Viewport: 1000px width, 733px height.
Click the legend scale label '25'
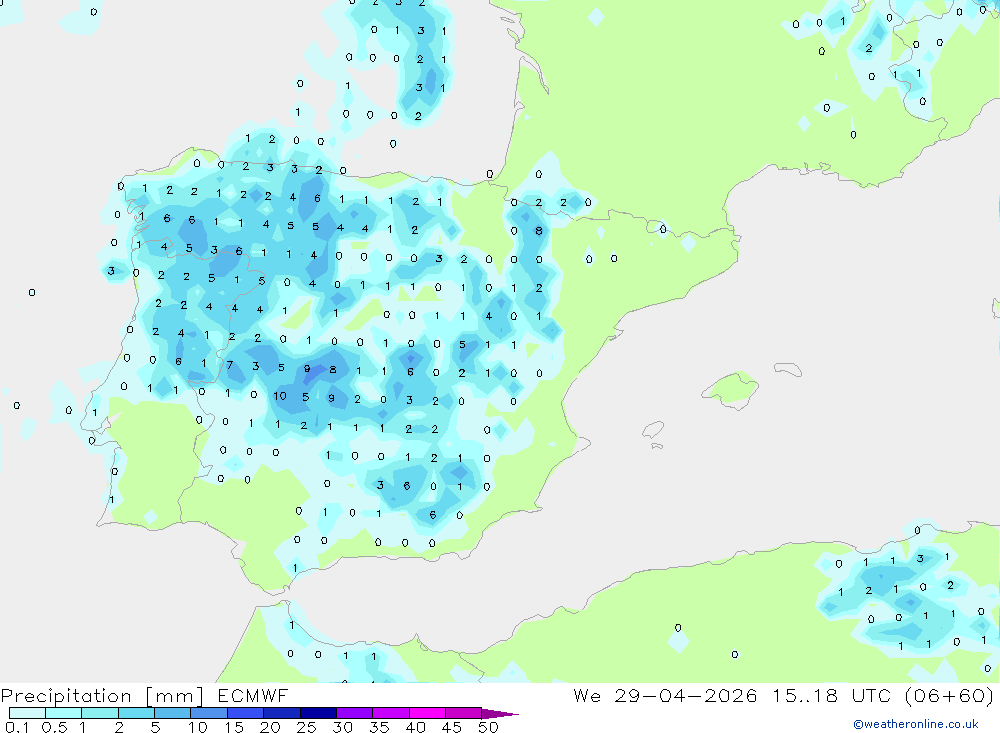pyautogui.click(x=306, y=727)
